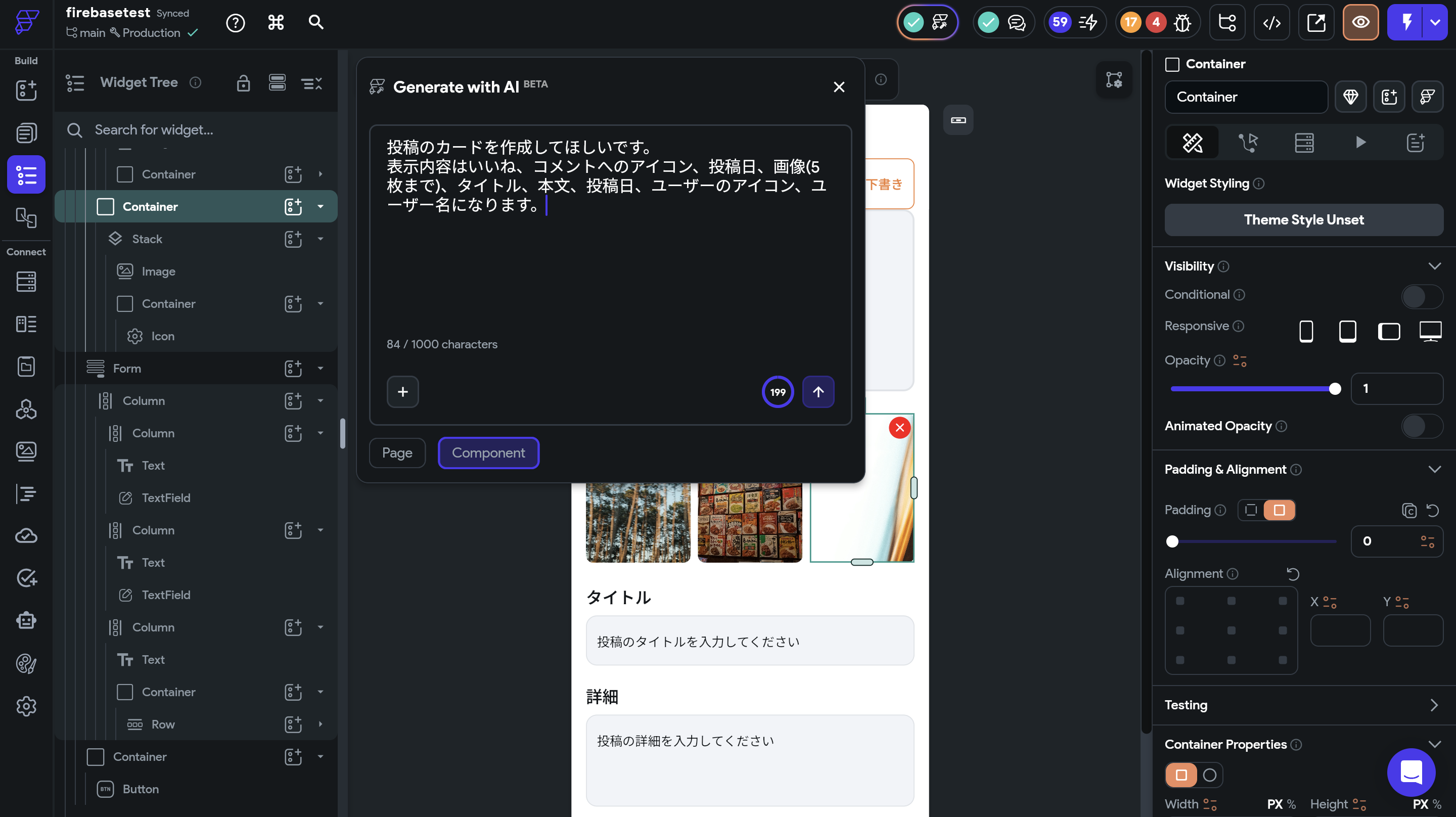This screenshot has height=817, width=1456.
Task: Run the app with lightning bolt icon
Action: 1407,23
